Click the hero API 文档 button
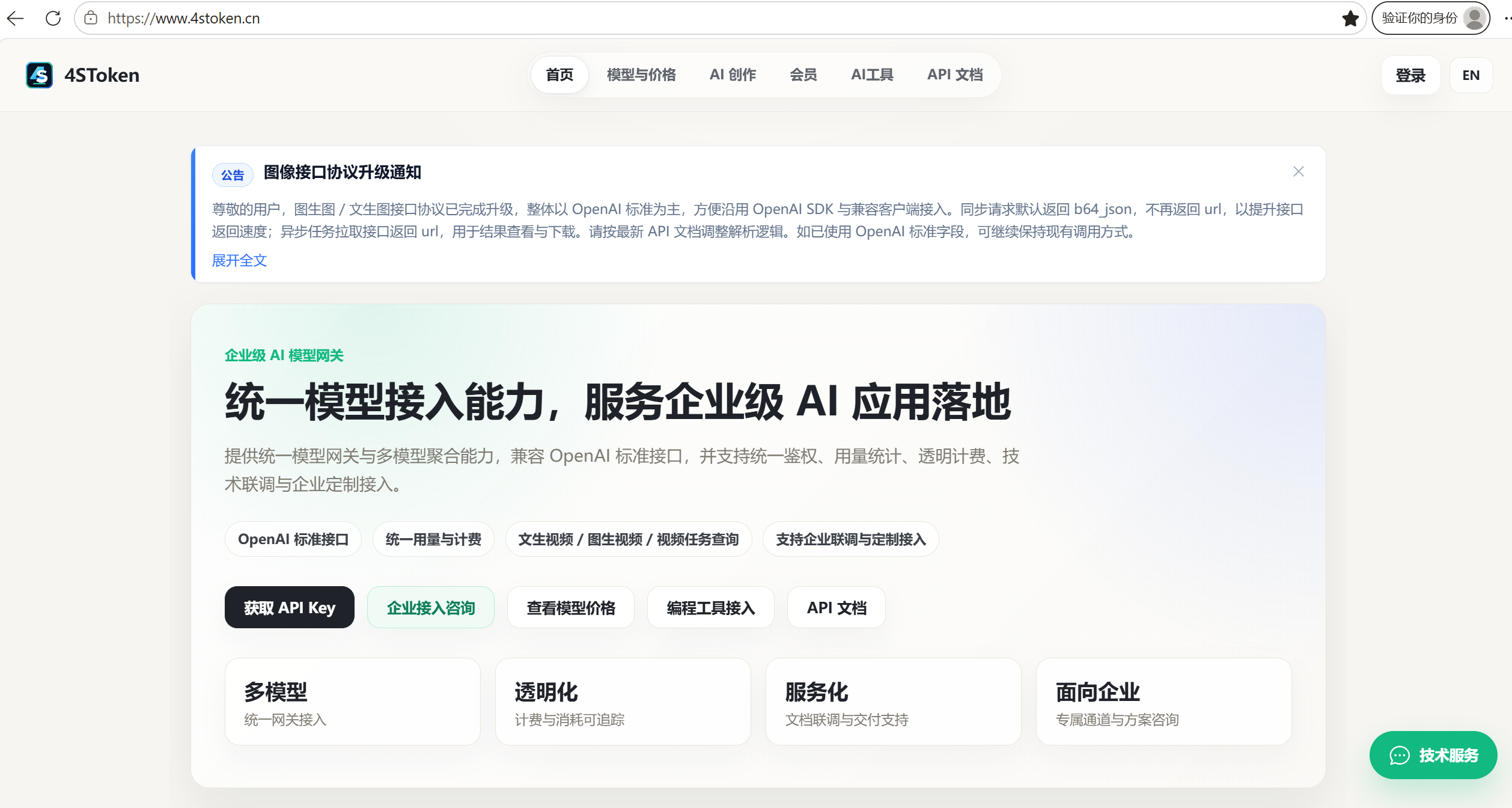This screenshot has width=1512, height=808. (836, 607)
